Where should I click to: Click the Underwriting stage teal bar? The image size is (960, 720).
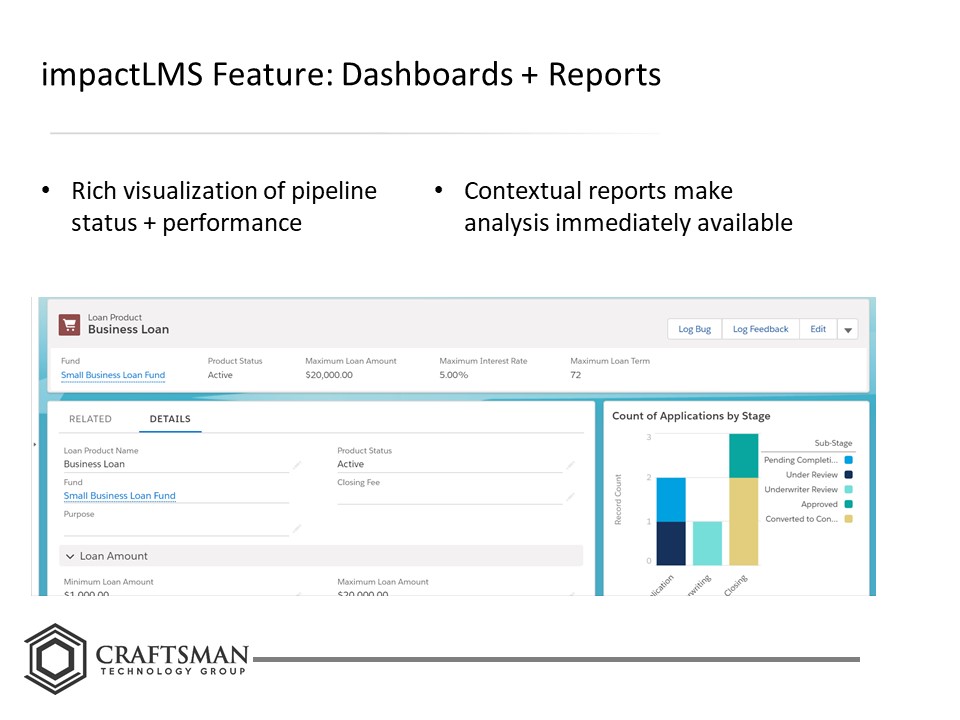click(707, 543)
